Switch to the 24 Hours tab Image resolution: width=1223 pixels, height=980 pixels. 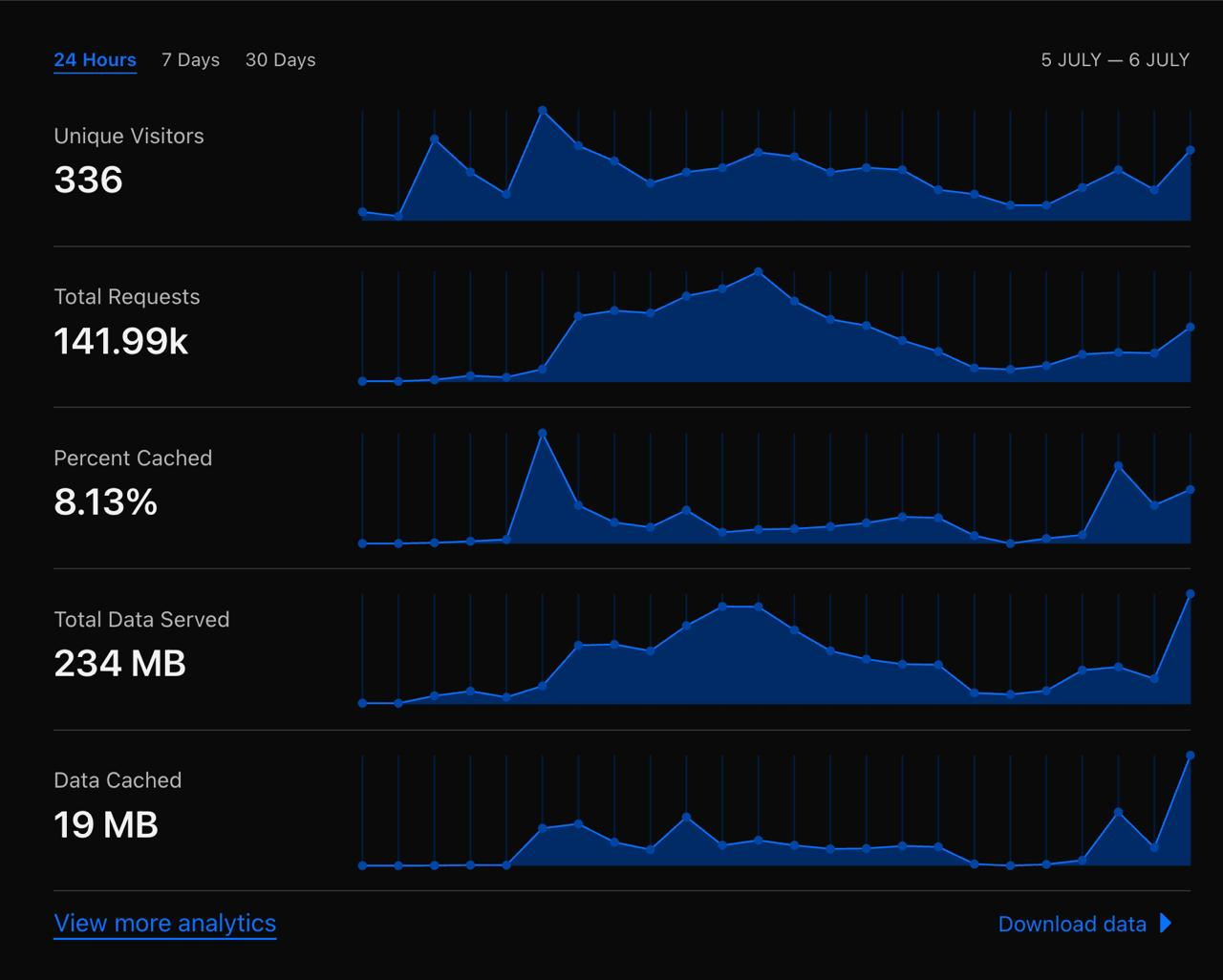click(x=95, y=60)
